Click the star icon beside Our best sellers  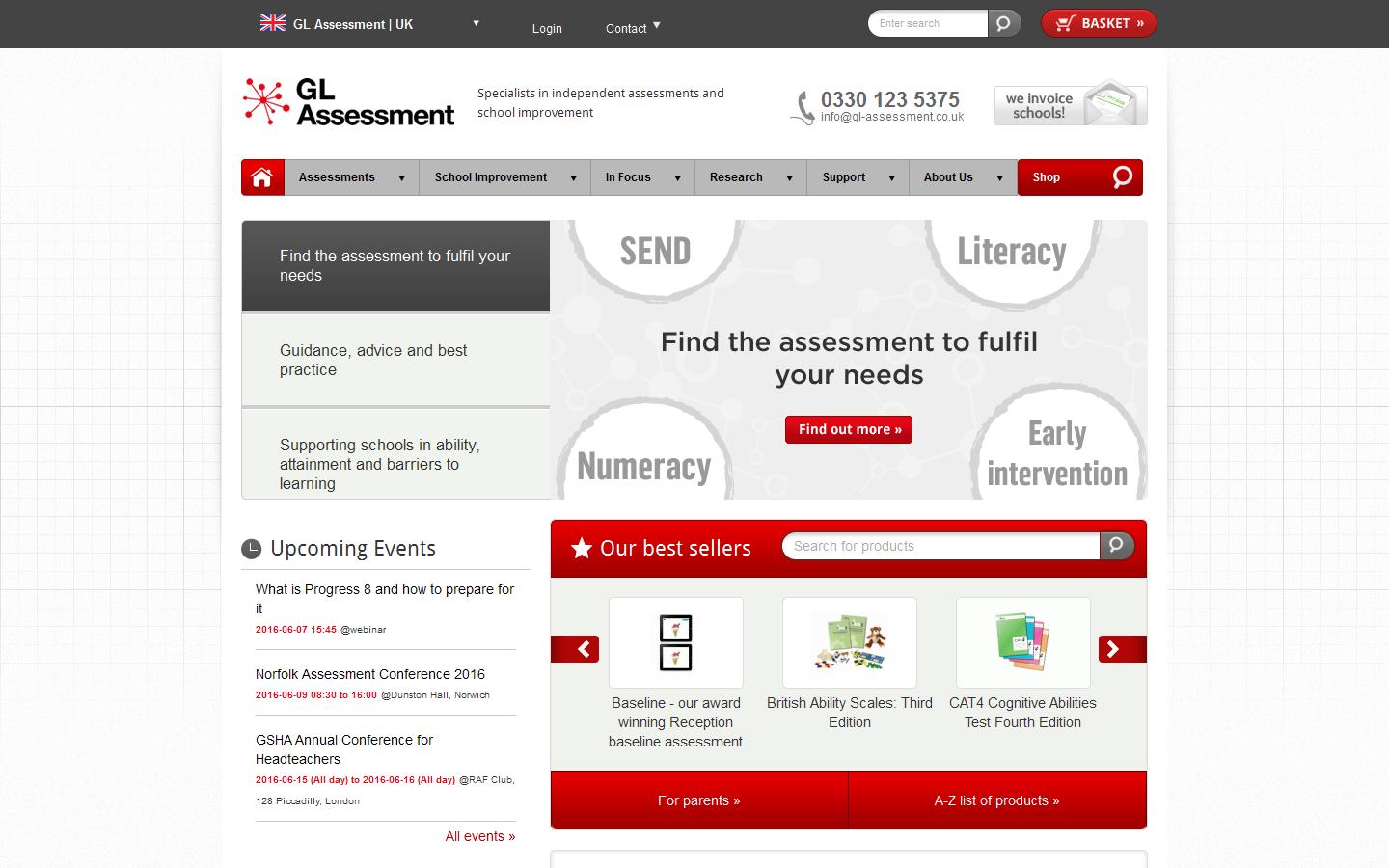580,548
